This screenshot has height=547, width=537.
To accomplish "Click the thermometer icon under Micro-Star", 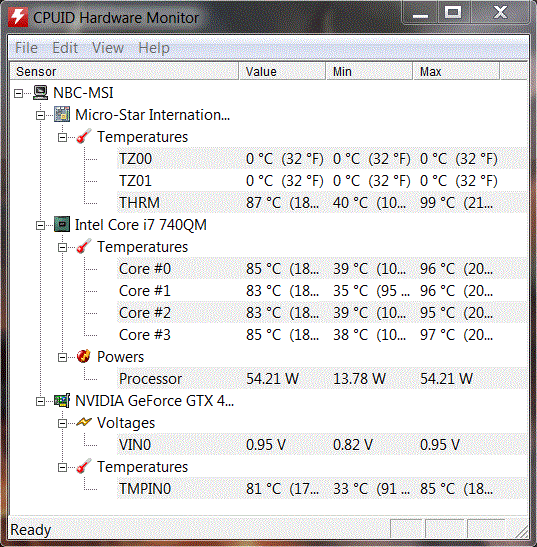I will coord(84,136).
